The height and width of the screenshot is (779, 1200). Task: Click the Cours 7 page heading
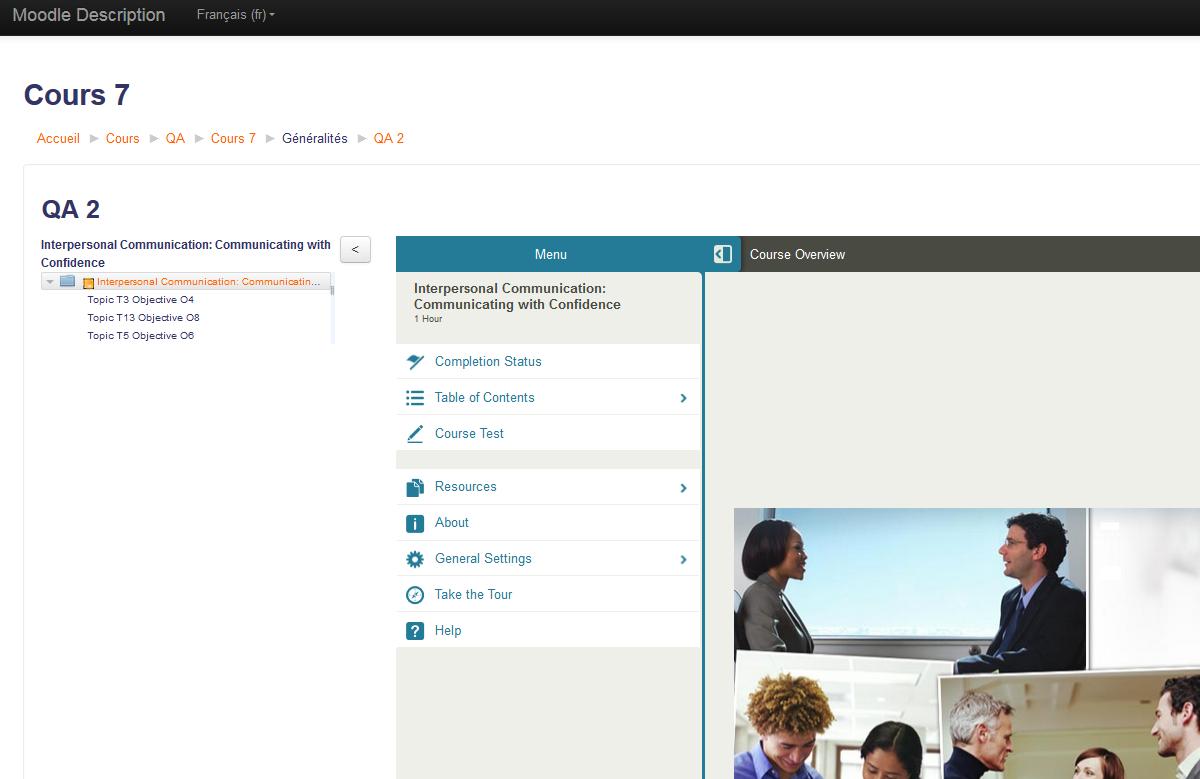(x=77, y=95)
